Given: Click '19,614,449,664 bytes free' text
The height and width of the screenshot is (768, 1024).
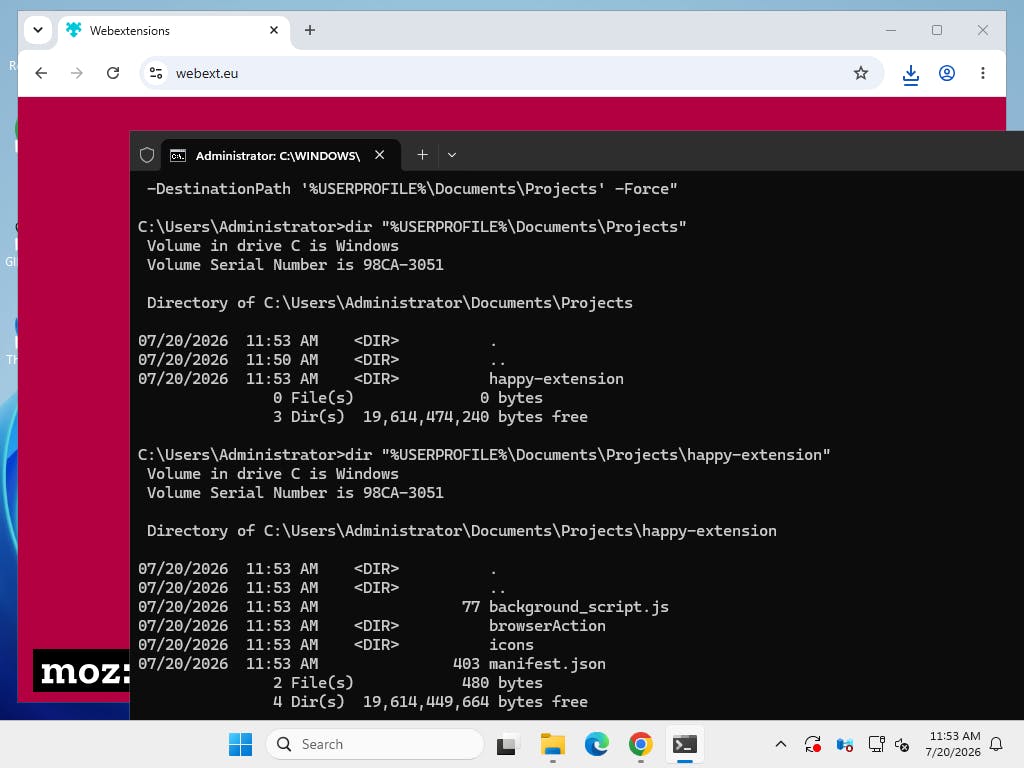Looking at the screenshot, I should [x=475, y=701].
